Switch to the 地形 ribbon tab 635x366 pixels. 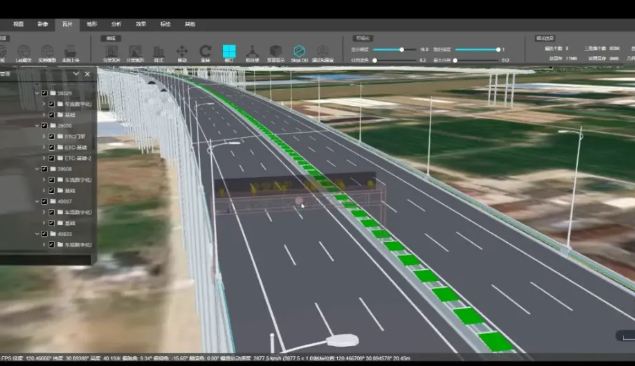[92, 24]
